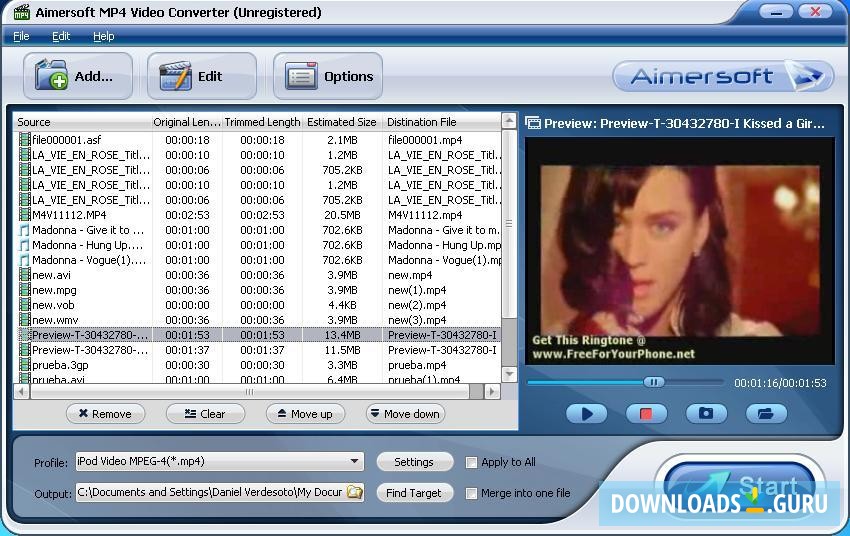The image size is (850, 536).
Task: Click the film icon next to prueba.3gp
Action: tap(24, 365)
